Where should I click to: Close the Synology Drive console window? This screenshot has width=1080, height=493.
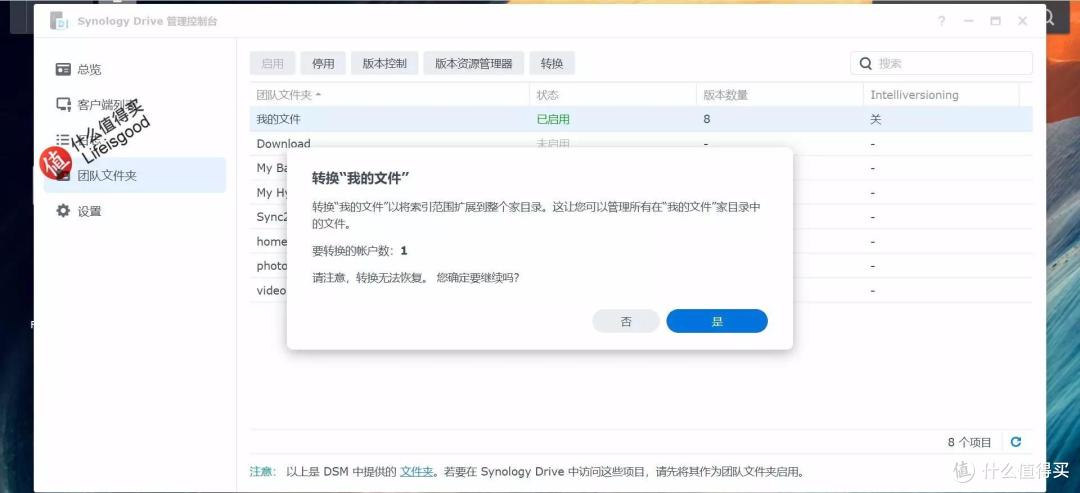(1023, 21)
